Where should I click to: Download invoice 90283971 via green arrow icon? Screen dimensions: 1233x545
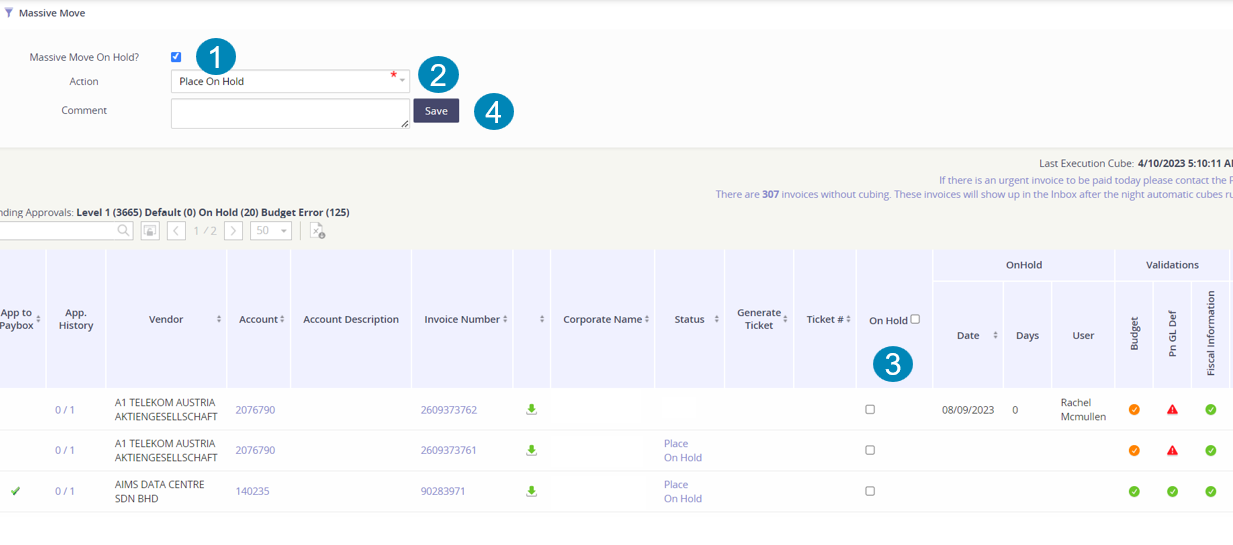click(x=532, y=491)
